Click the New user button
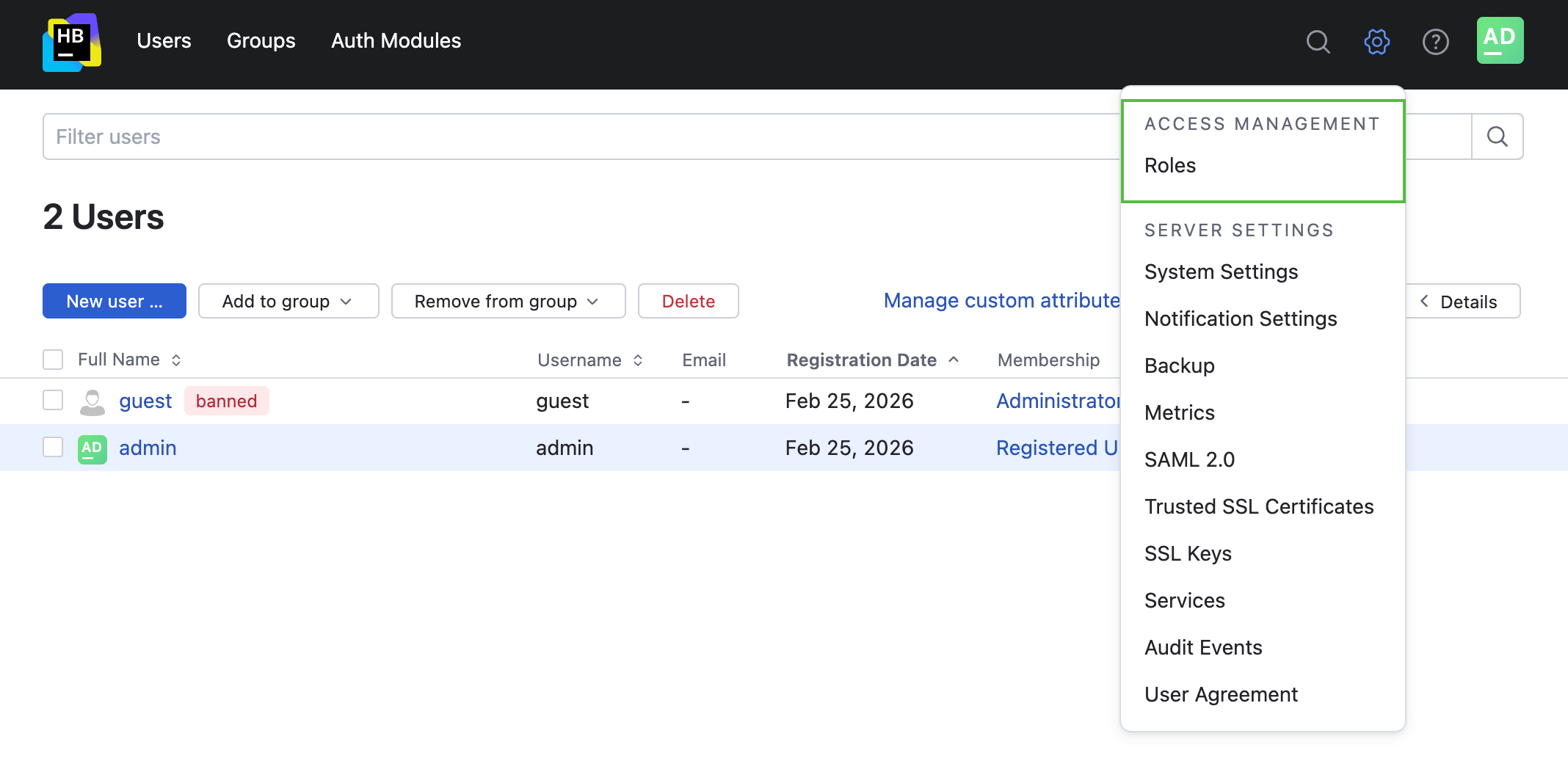The image size is (1568, 772). click(x=114, y=302)
